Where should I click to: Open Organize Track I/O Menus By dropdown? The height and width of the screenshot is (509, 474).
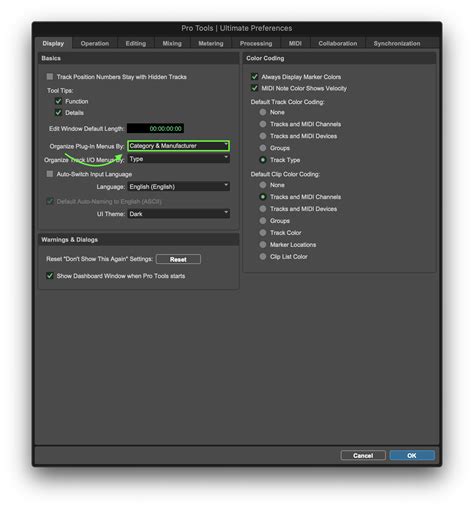click(178, 159)
